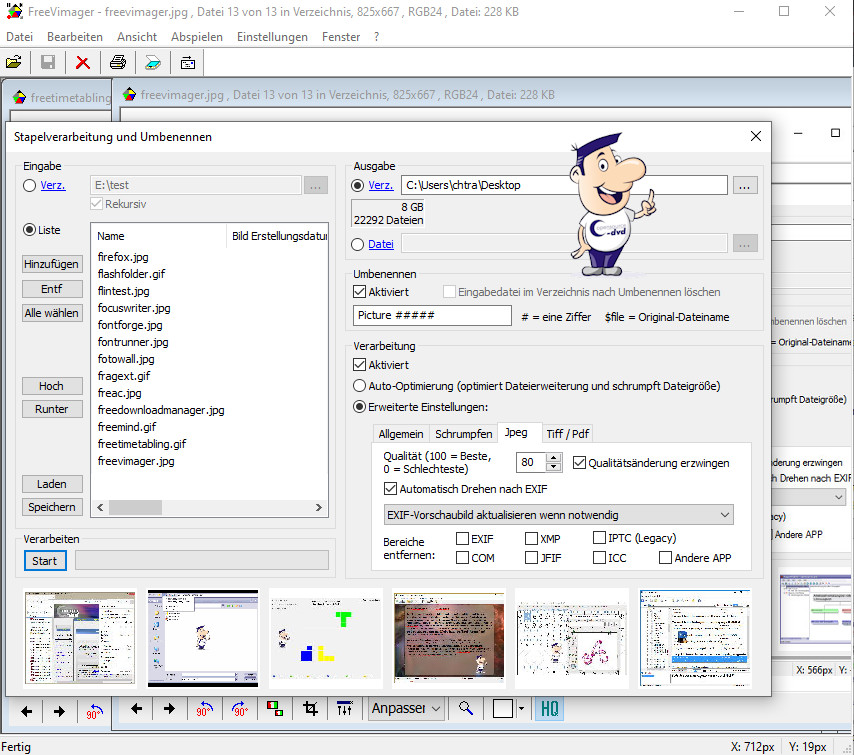
Task: Rotate the image 90° clockwise
Action: point(240,709)
